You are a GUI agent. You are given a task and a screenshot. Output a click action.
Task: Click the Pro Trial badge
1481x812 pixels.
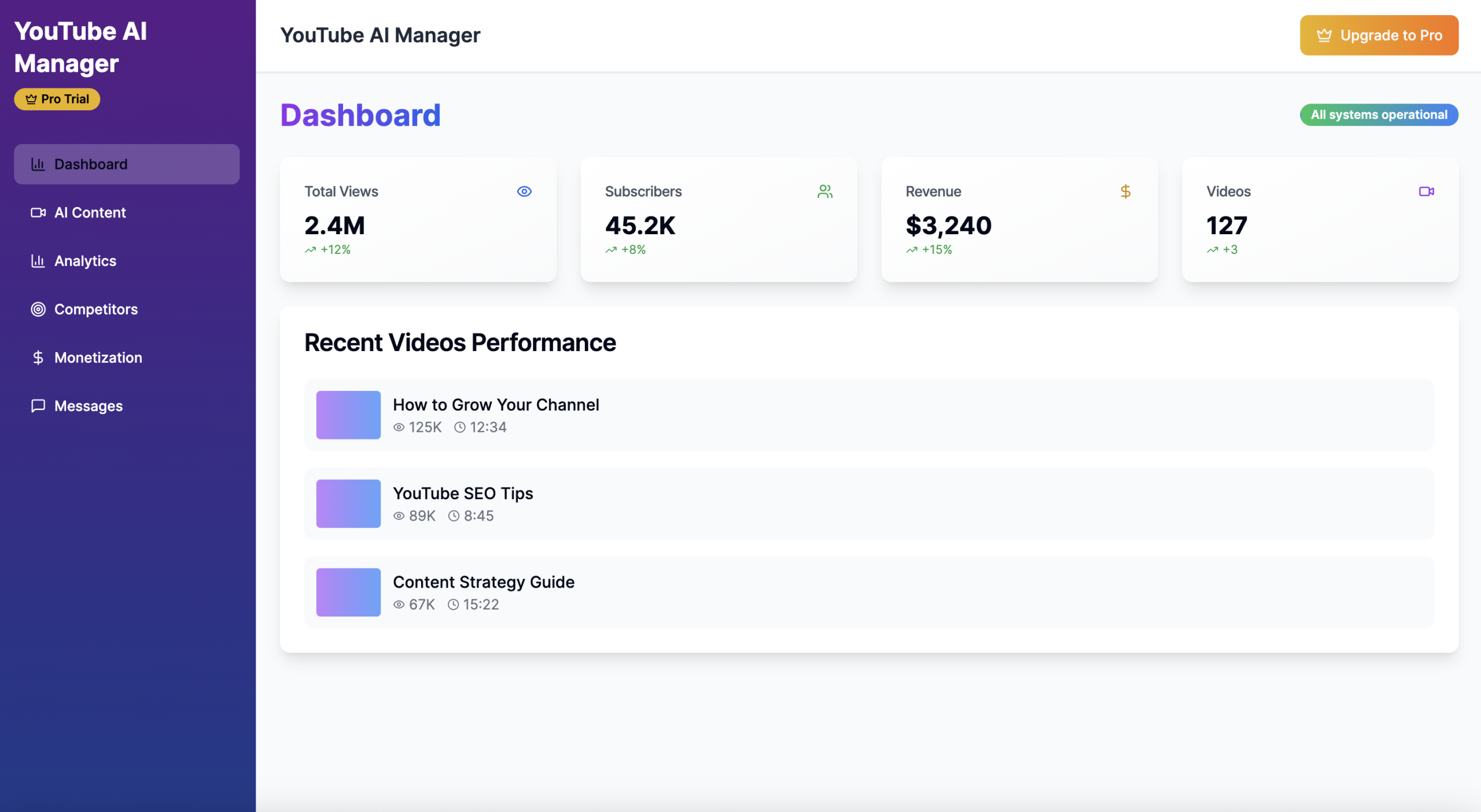point(57,99)
